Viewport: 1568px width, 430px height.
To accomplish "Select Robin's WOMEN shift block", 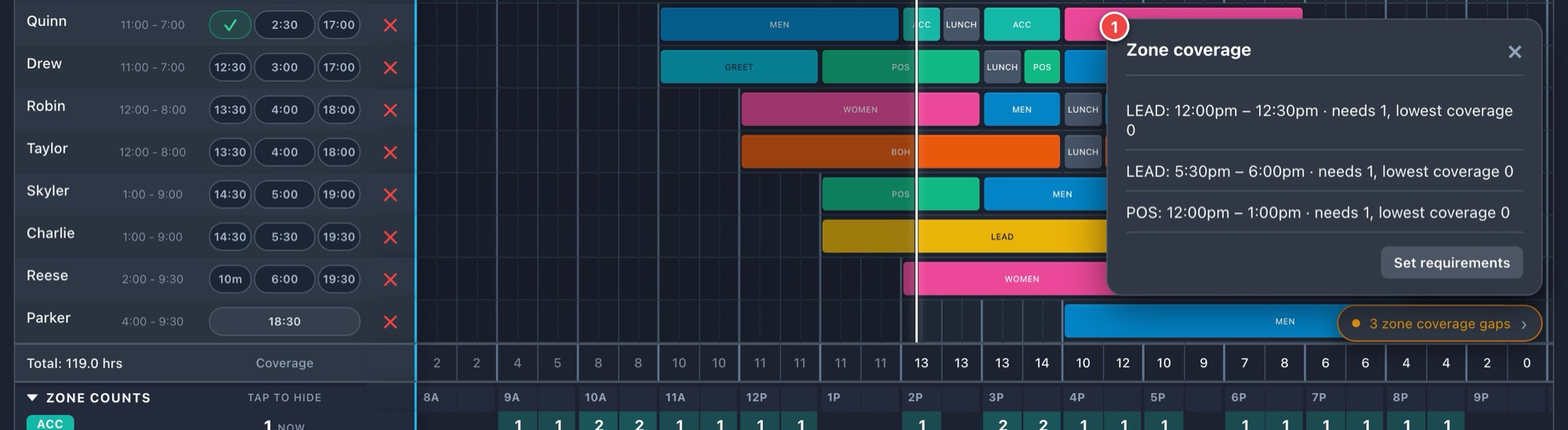I will (860, 110).
